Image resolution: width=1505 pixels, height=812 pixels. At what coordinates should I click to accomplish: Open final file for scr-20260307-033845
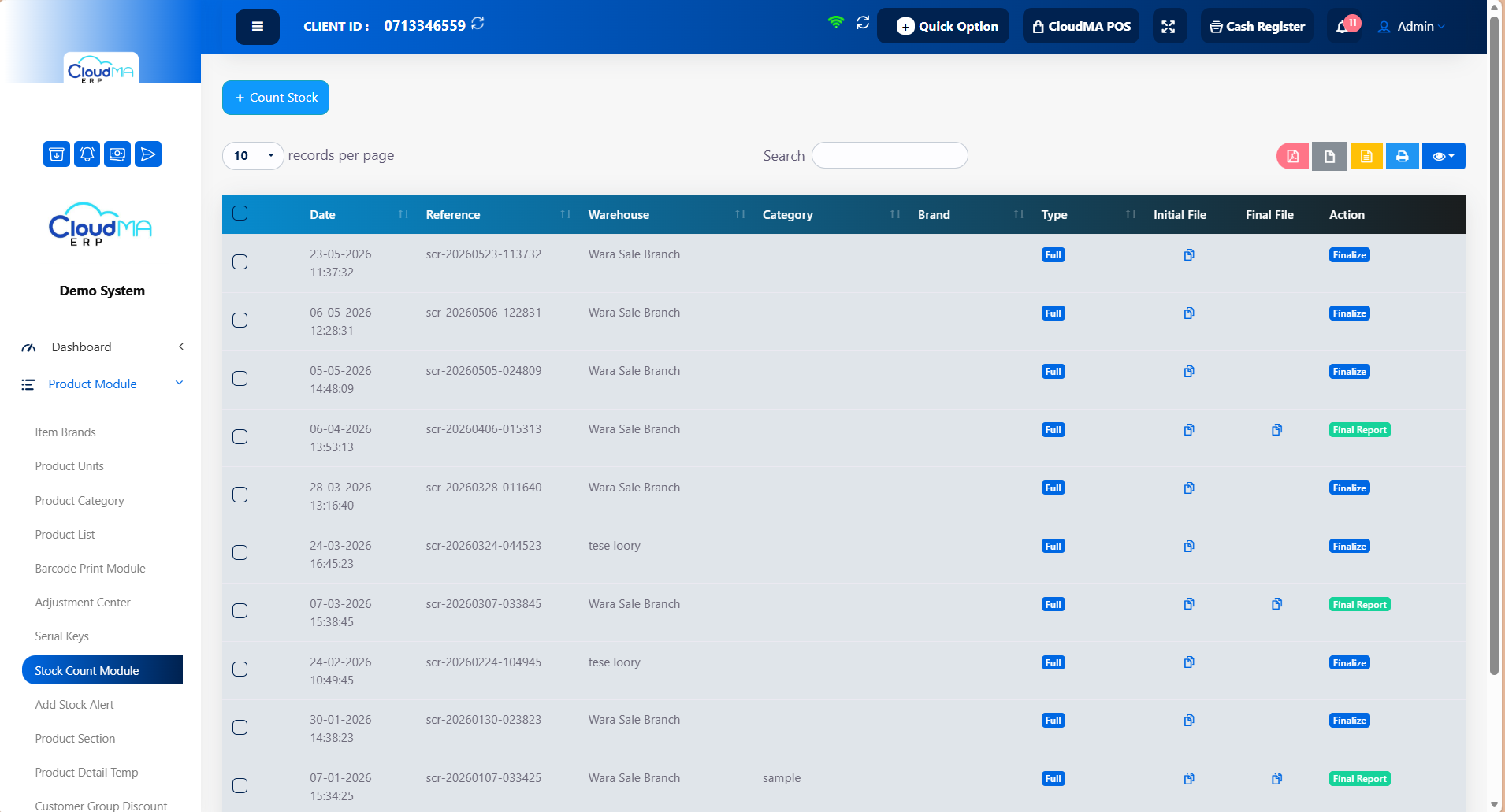[x=1276, y=604]
